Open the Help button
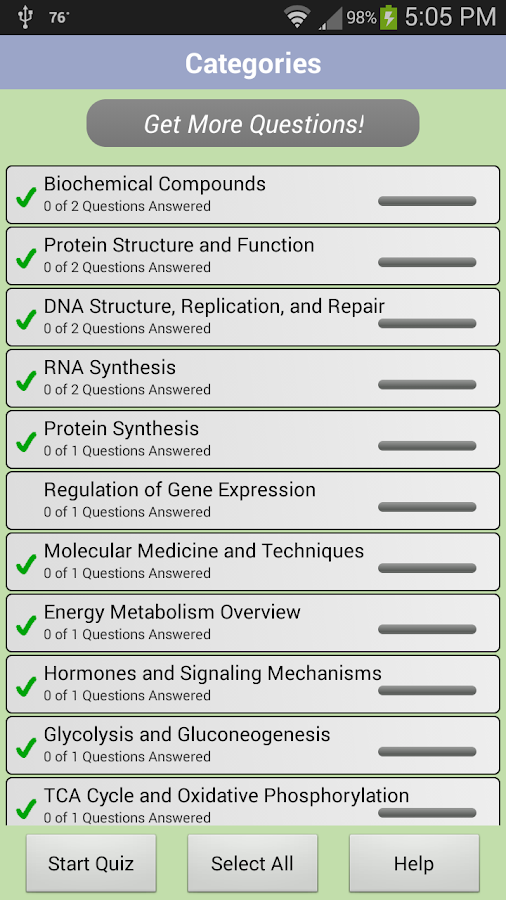Viewport: 506px width, 900px height. [x=414, y=863]
